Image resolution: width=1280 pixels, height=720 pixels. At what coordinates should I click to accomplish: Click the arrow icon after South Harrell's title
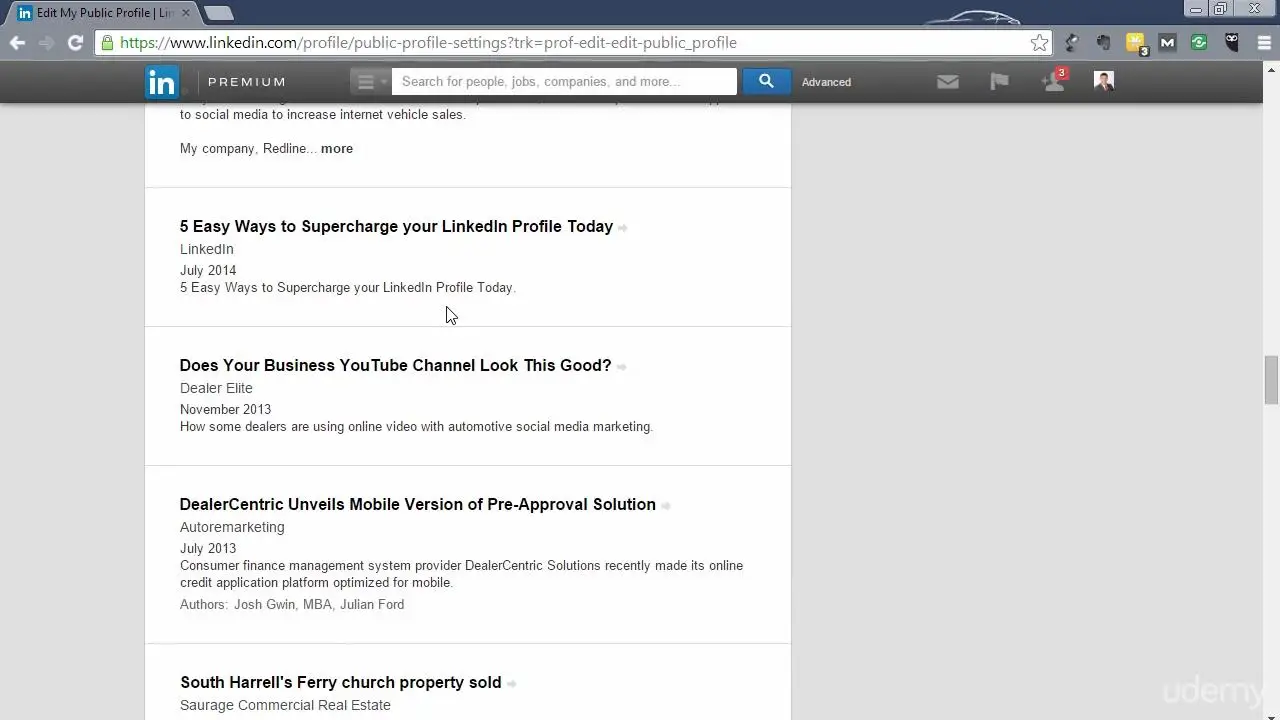pyautogui.click(x=512, y=684)
